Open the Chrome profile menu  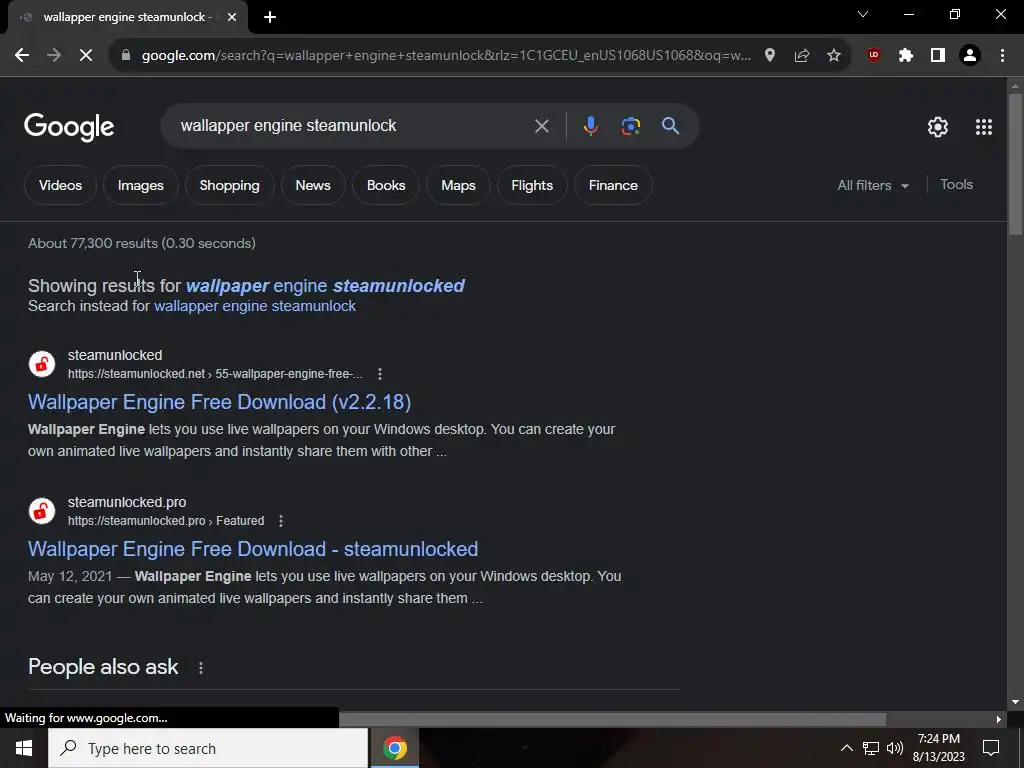[x=970, y=56]
